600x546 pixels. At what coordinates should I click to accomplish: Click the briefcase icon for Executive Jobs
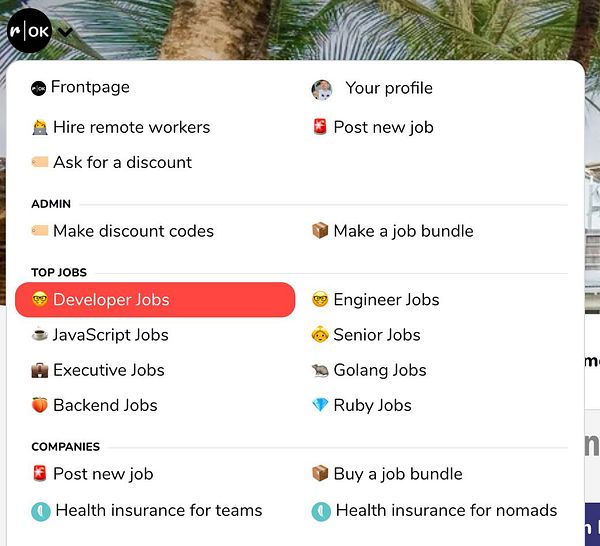pyautogui.click(x=40, y=370)
